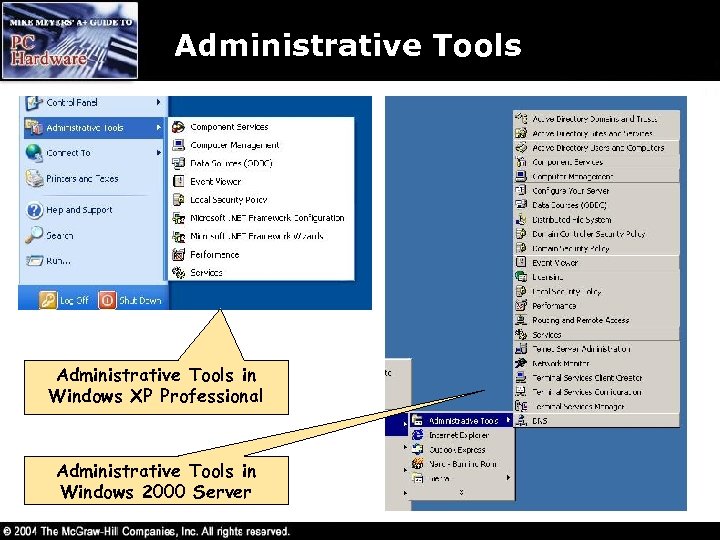
Task: Open Services in Windows 2000 menu
Action: click(596, 334)
